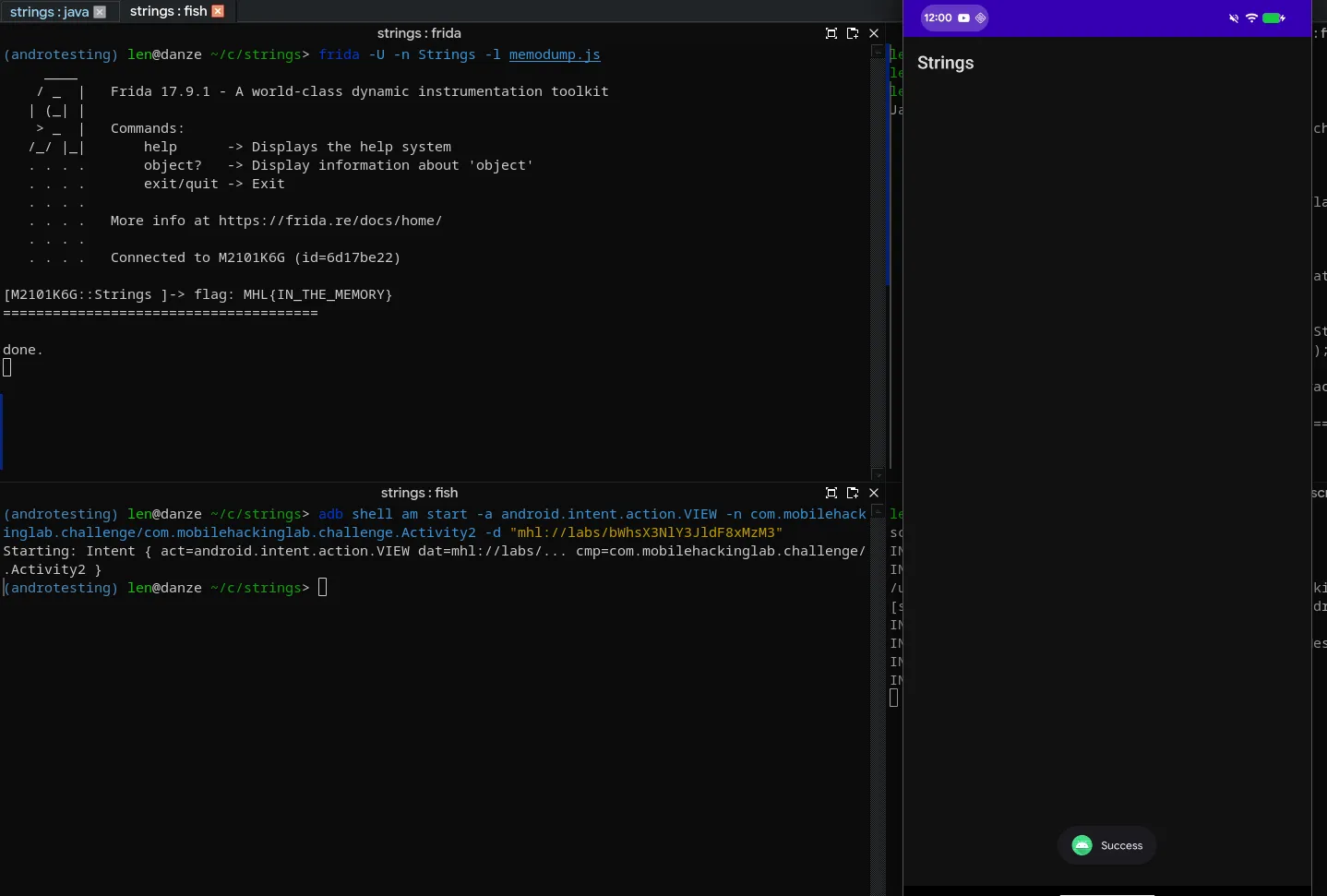Detach the strings : frida pane

click(853, 33)
